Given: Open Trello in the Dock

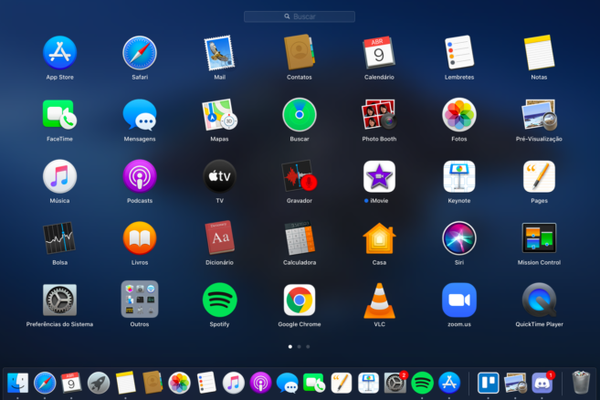Looking at the screenshot, I should (488, 383).
